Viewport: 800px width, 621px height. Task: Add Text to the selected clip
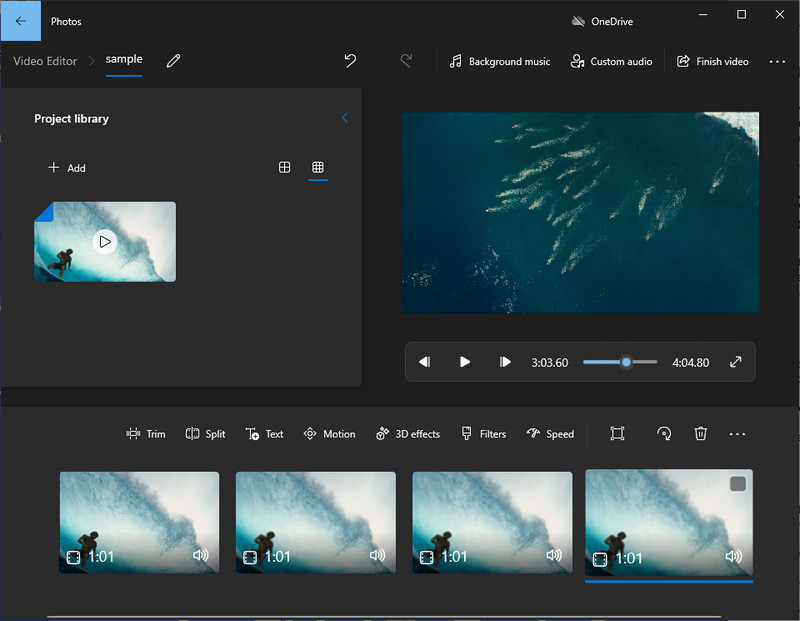tap(264, 434)
